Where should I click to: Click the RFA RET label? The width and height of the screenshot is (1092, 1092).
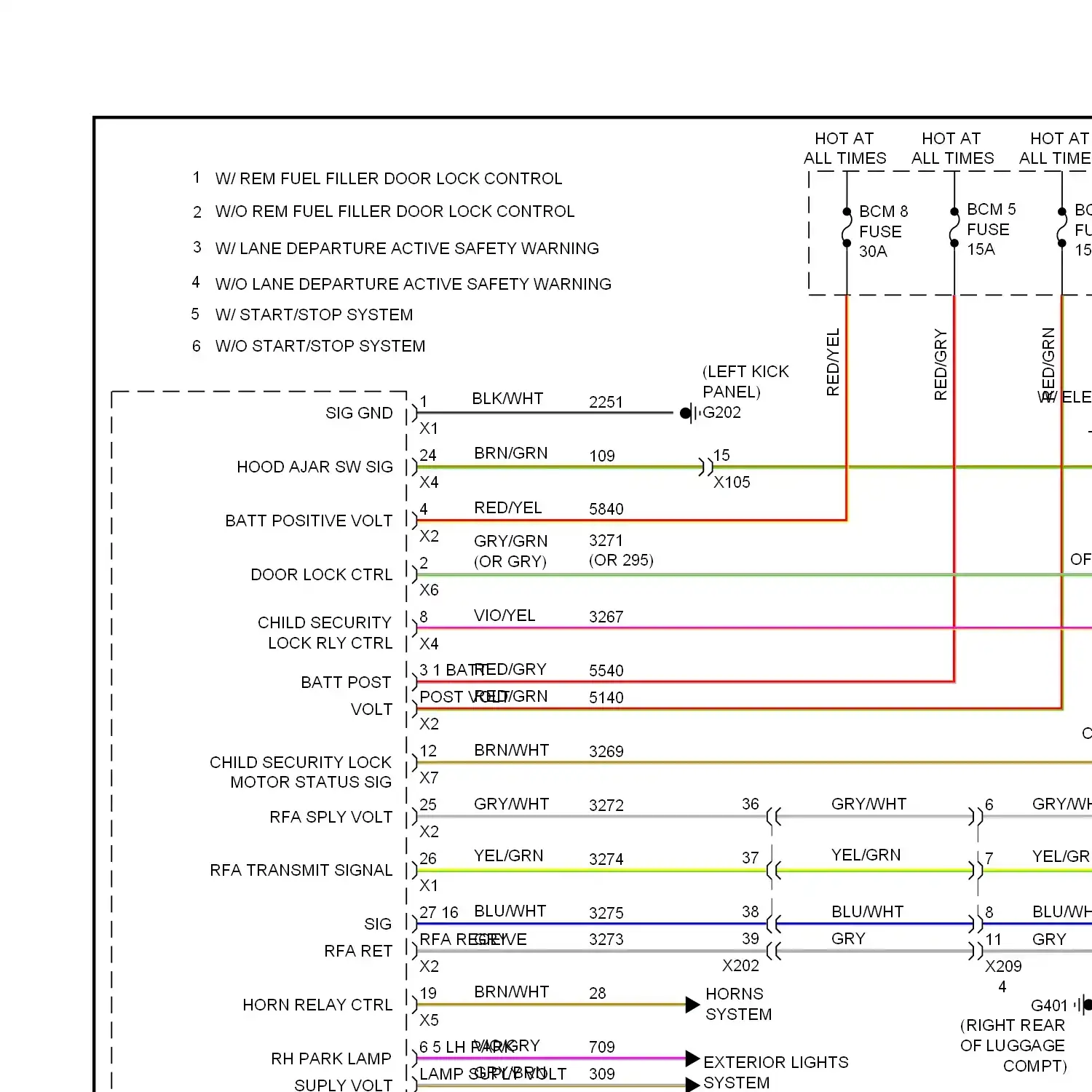coord(358,951)
